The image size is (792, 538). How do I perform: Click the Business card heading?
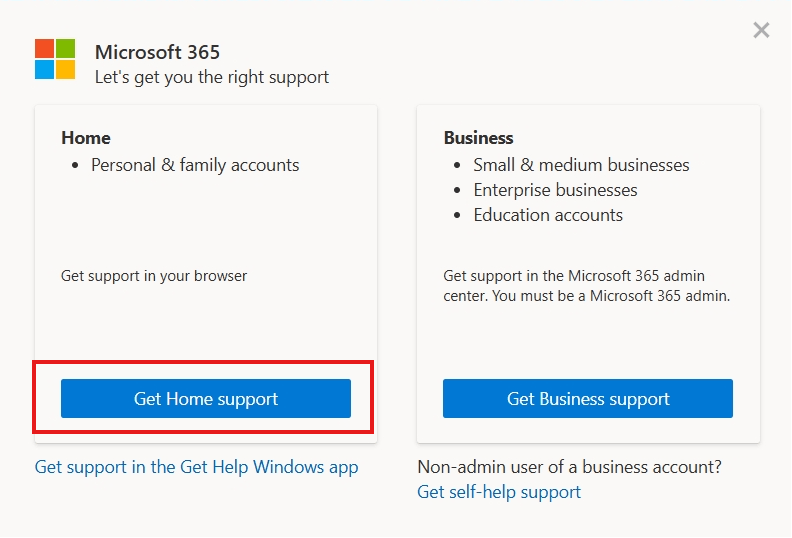coord(478,138)
